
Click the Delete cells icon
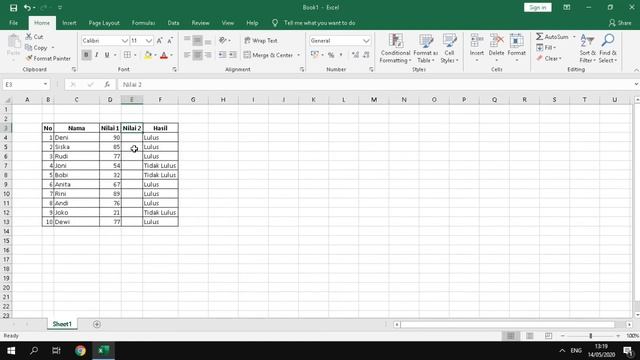tap(496, 41)
